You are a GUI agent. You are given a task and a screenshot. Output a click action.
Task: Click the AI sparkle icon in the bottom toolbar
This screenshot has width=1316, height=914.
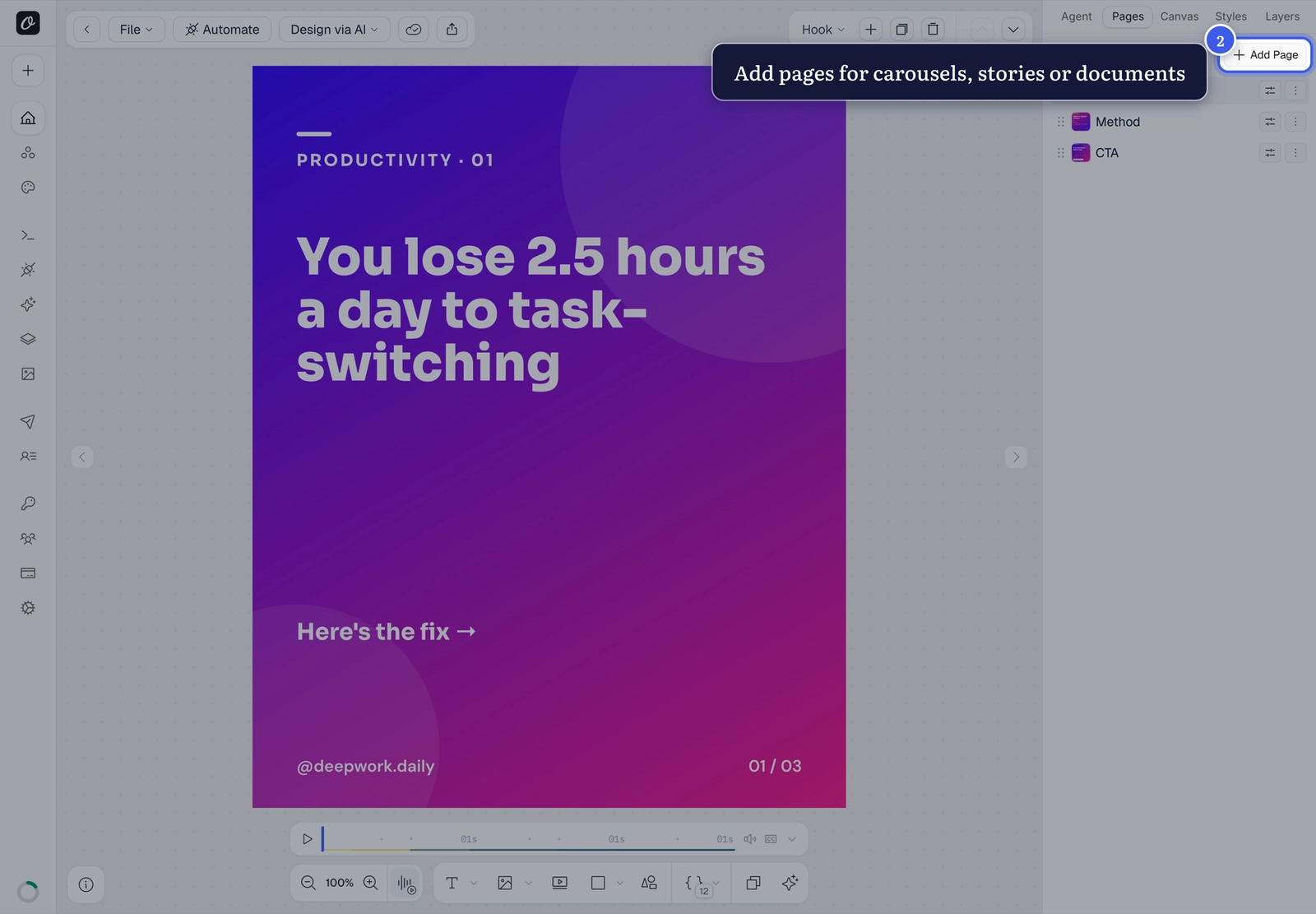point(790,883)
